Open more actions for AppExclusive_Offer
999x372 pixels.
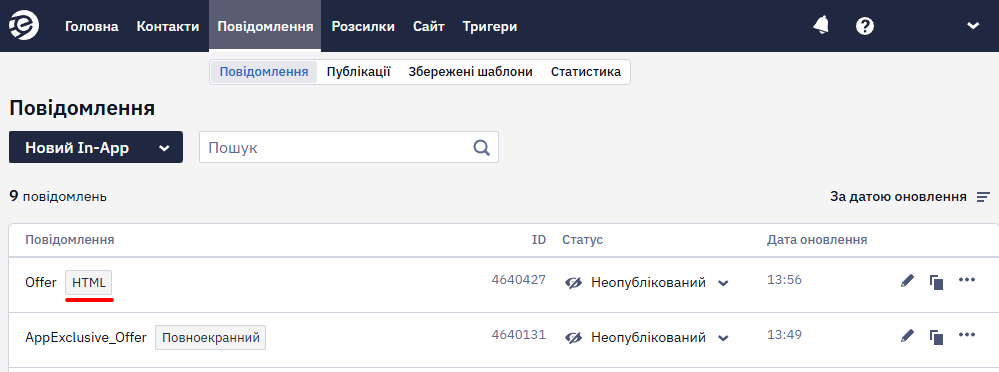point(967,334)
